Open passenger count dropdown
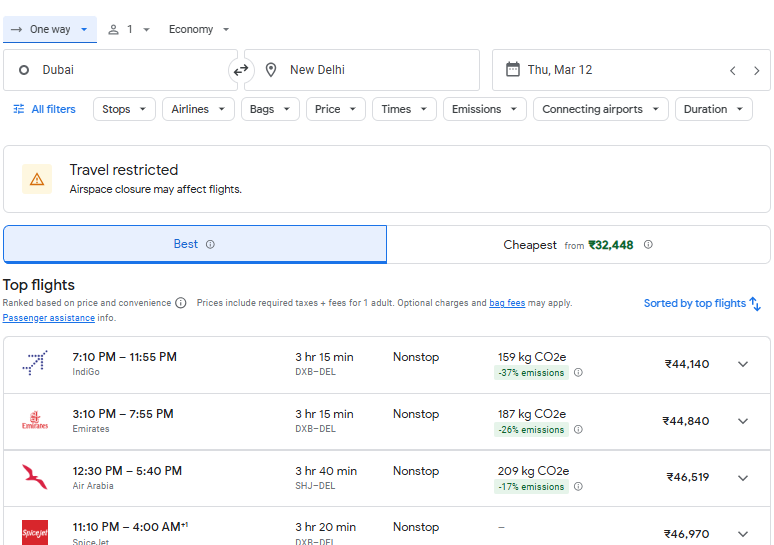Image resolution: width=774 pixels, height=545 pixels. 129,29
